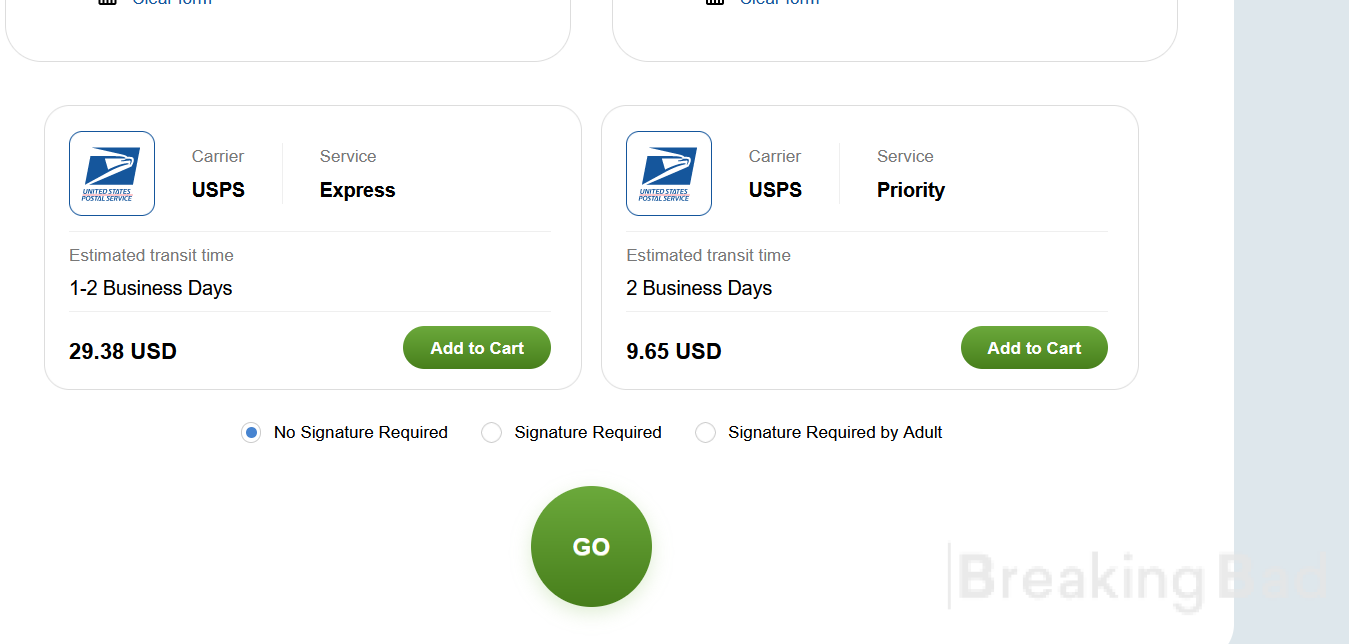Image resolution: width=1349 pixels, height=644 pixels.
Task: Click the USPS eagle logo in Express card
Action: [112, 173]
